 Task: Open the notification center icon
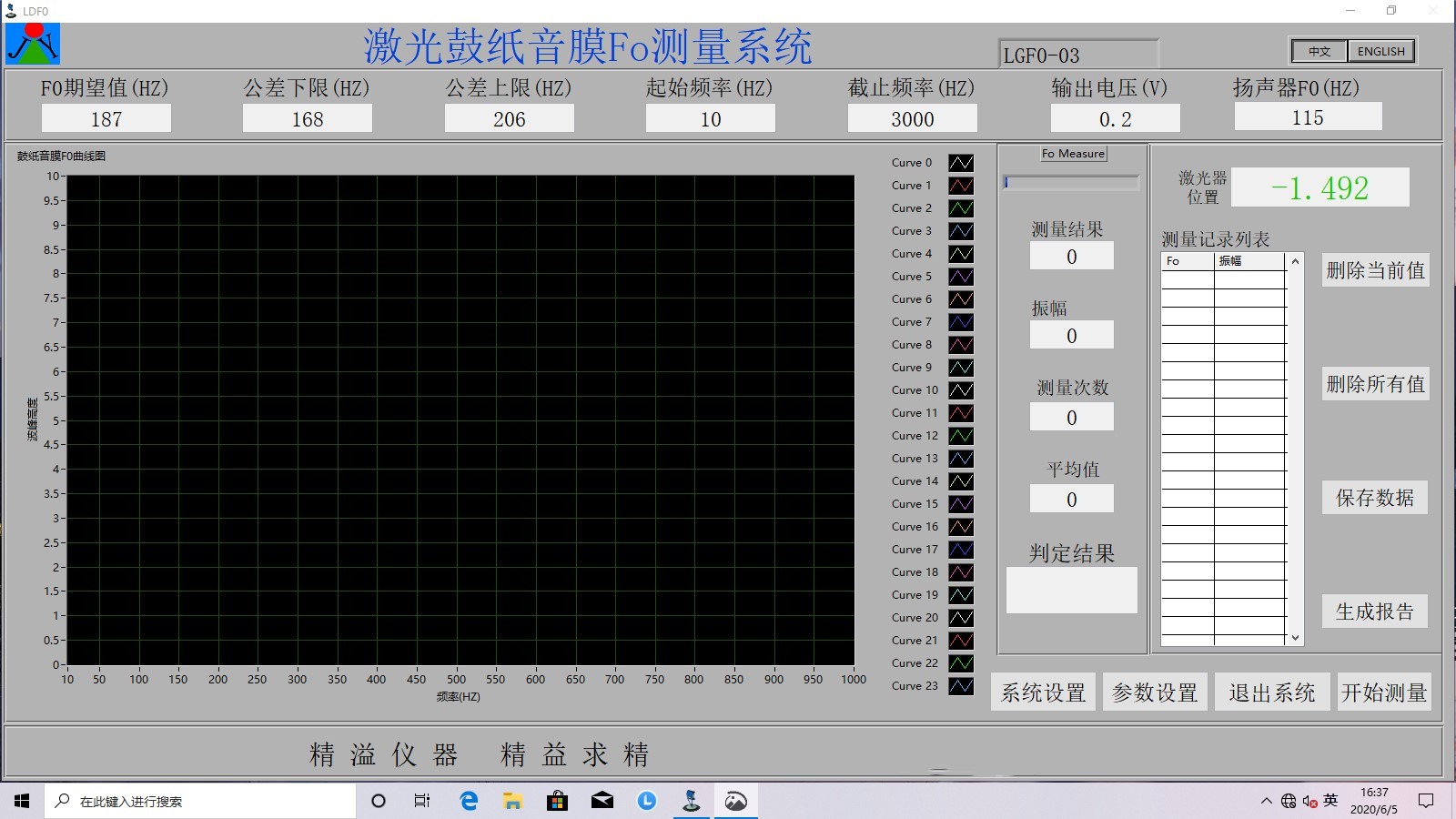pos(1426,801)
